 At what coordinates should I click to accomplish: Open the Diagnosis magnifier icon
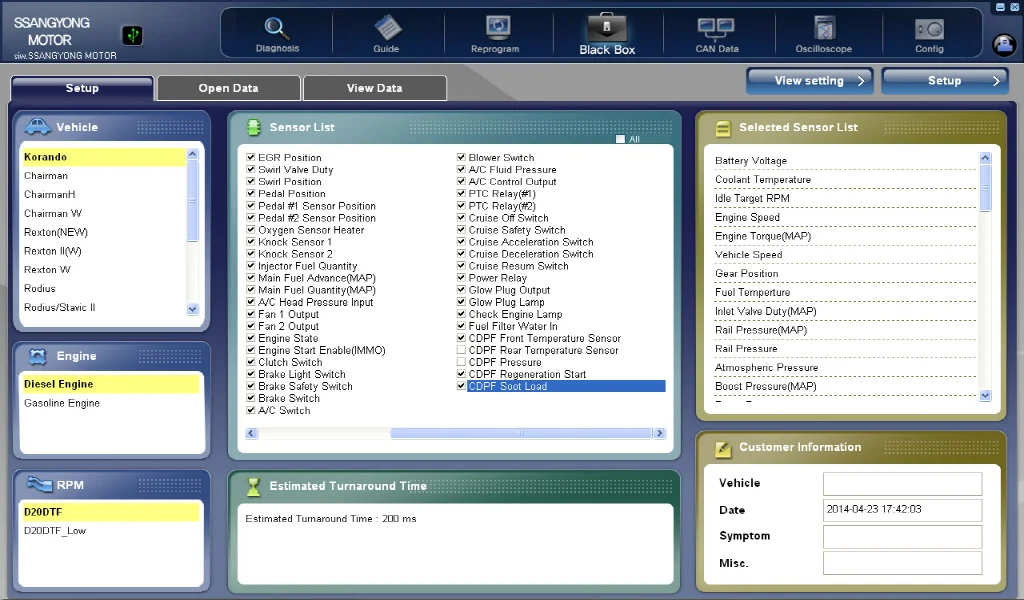[x=276, y=29]
